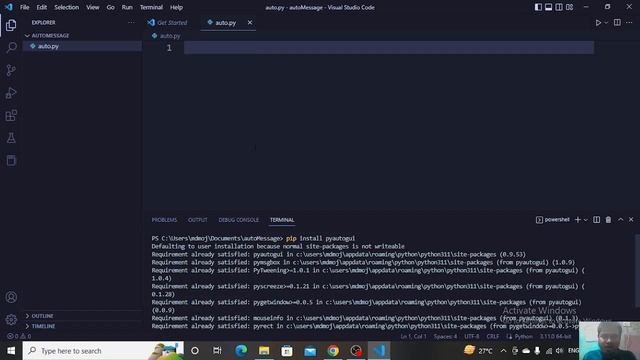Open the View menu
Image resolution: width=640 pixels, height=360 pixels.
click(x=93, y=7)
